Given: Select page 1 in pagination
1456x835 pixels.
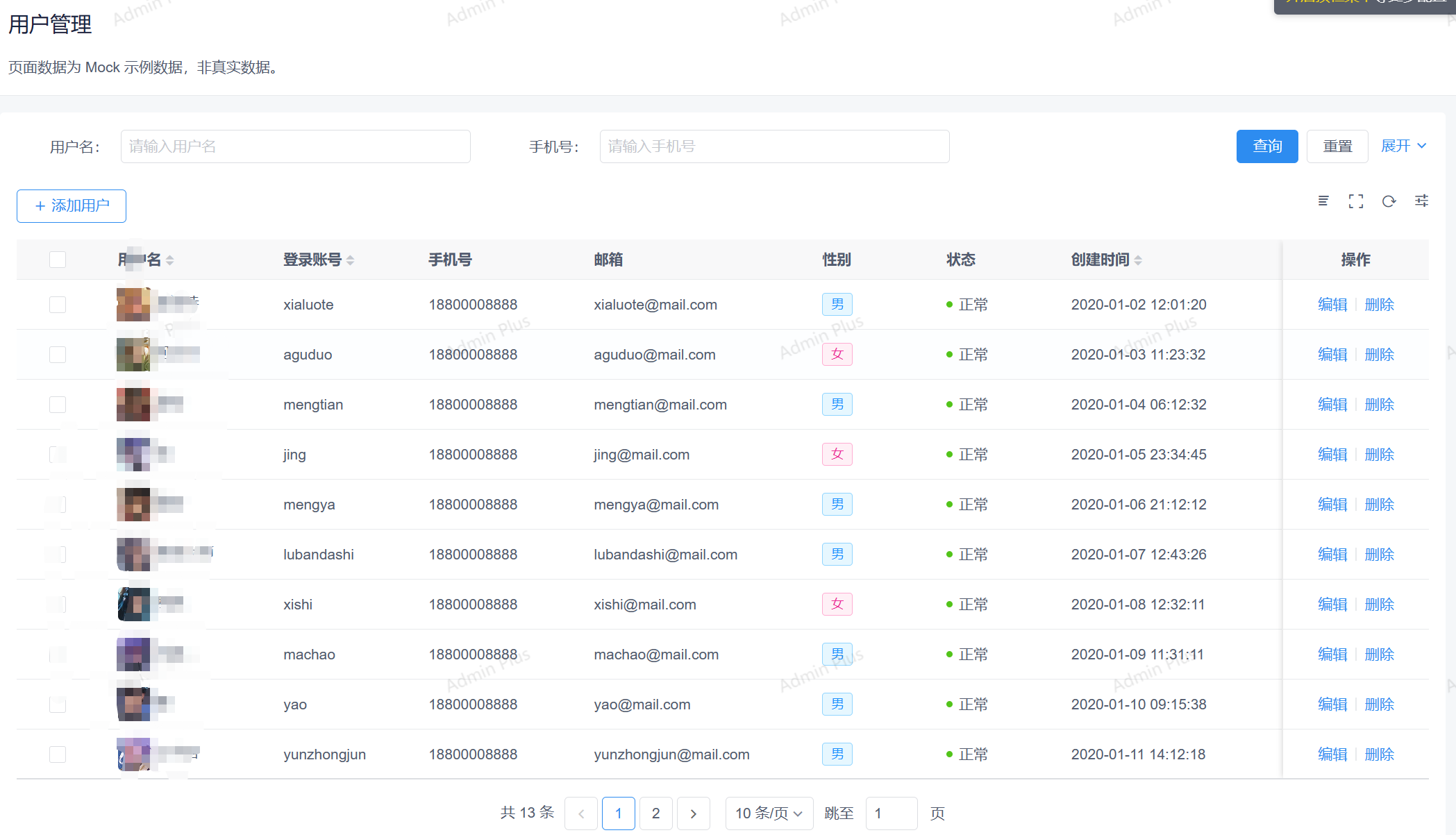Looking at the screenshot, I should [x=619, y=813].
